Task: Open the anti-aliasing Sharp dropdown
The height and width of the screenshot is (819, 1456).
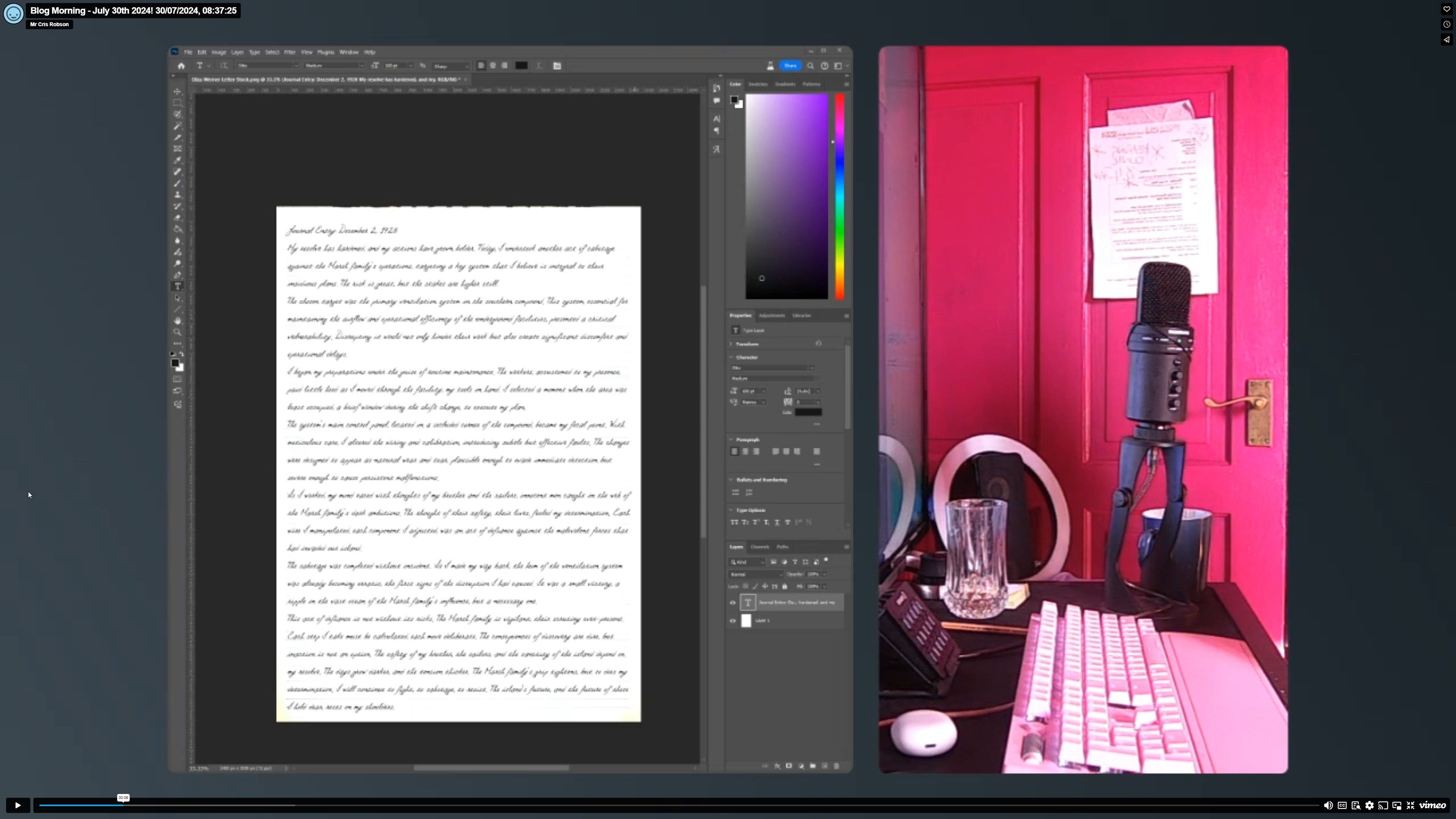Action: pos(451,66)
